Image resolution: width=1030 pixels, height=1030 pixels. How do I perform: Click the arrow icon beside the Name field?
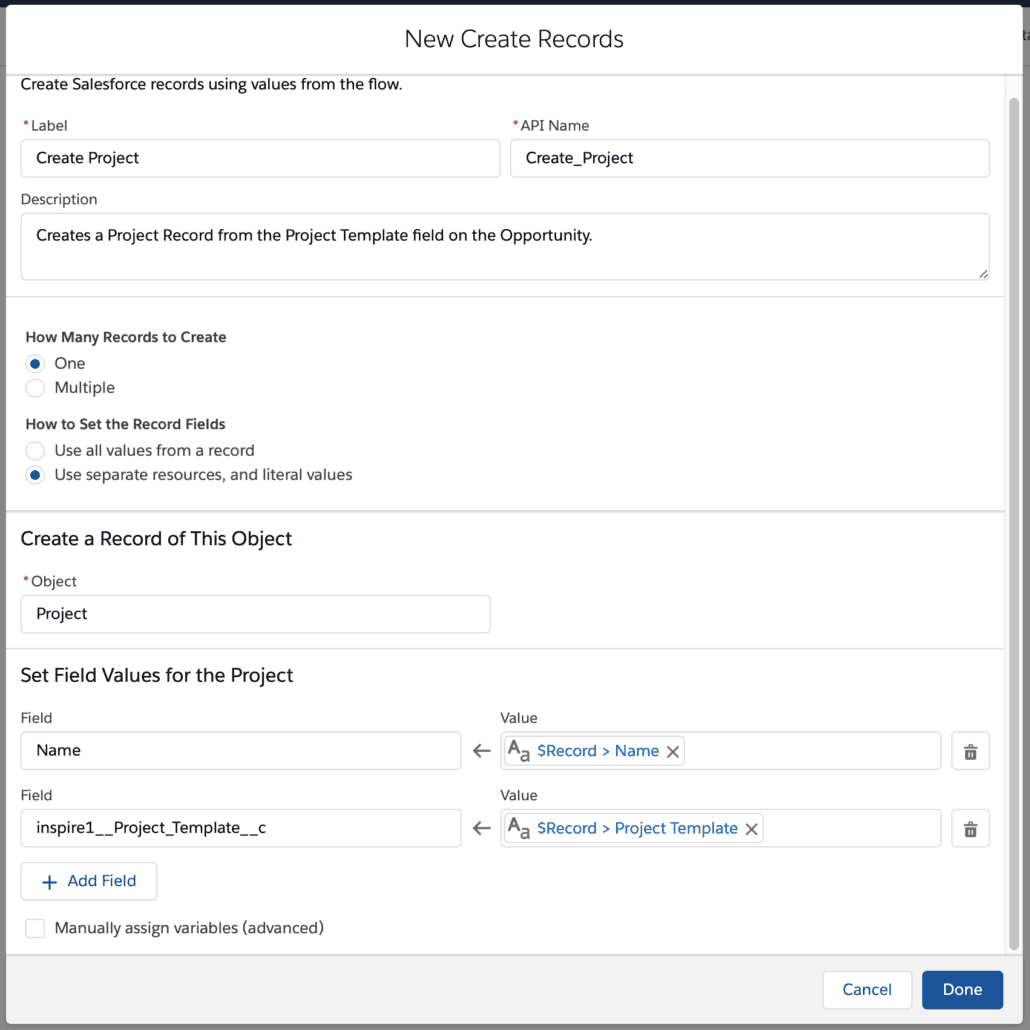click(x=481, y=751)
